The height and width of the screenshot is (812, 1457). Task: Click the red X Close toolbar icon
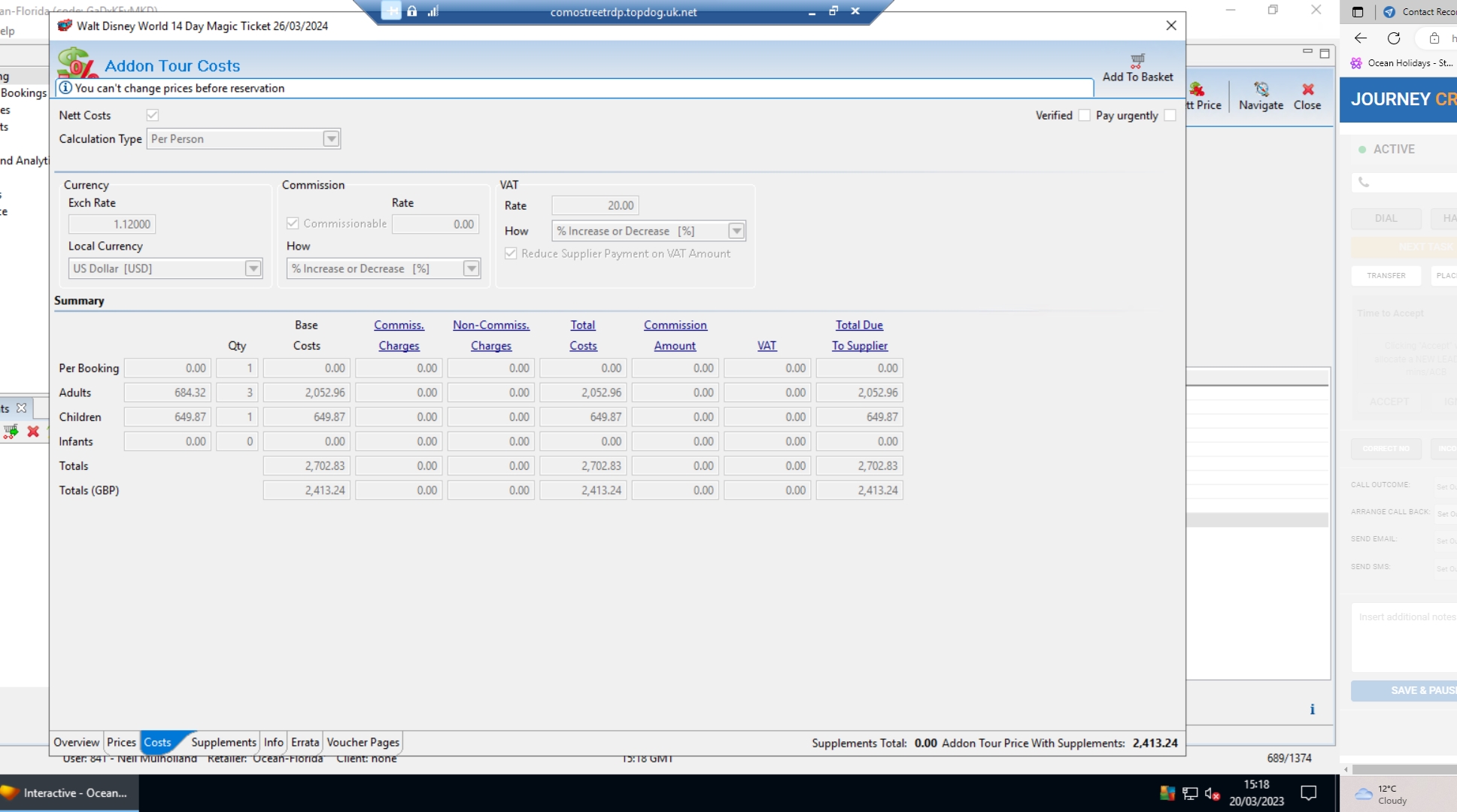[1307, 90]
